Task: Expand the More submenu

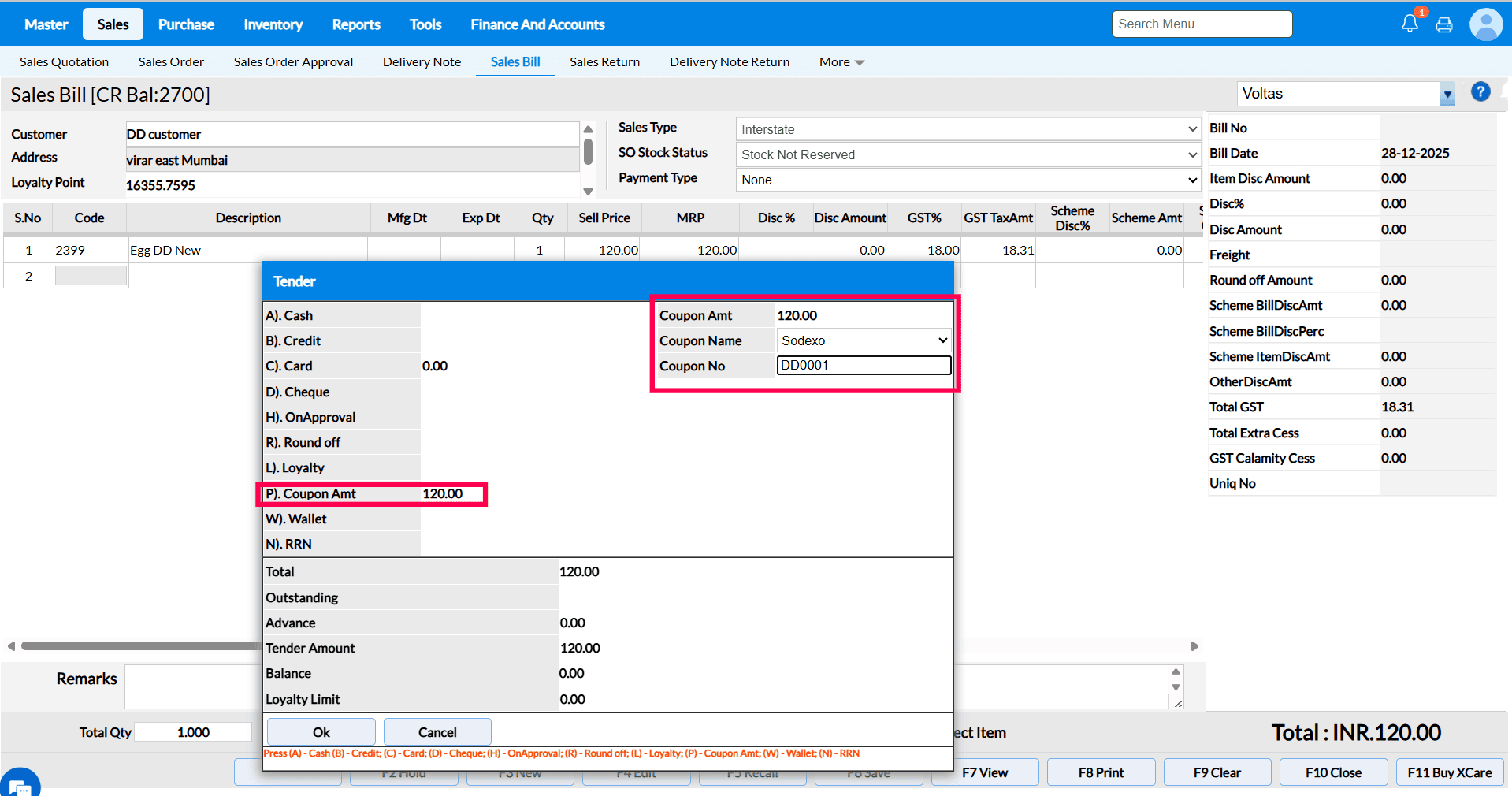Action: tap(841, 62)
